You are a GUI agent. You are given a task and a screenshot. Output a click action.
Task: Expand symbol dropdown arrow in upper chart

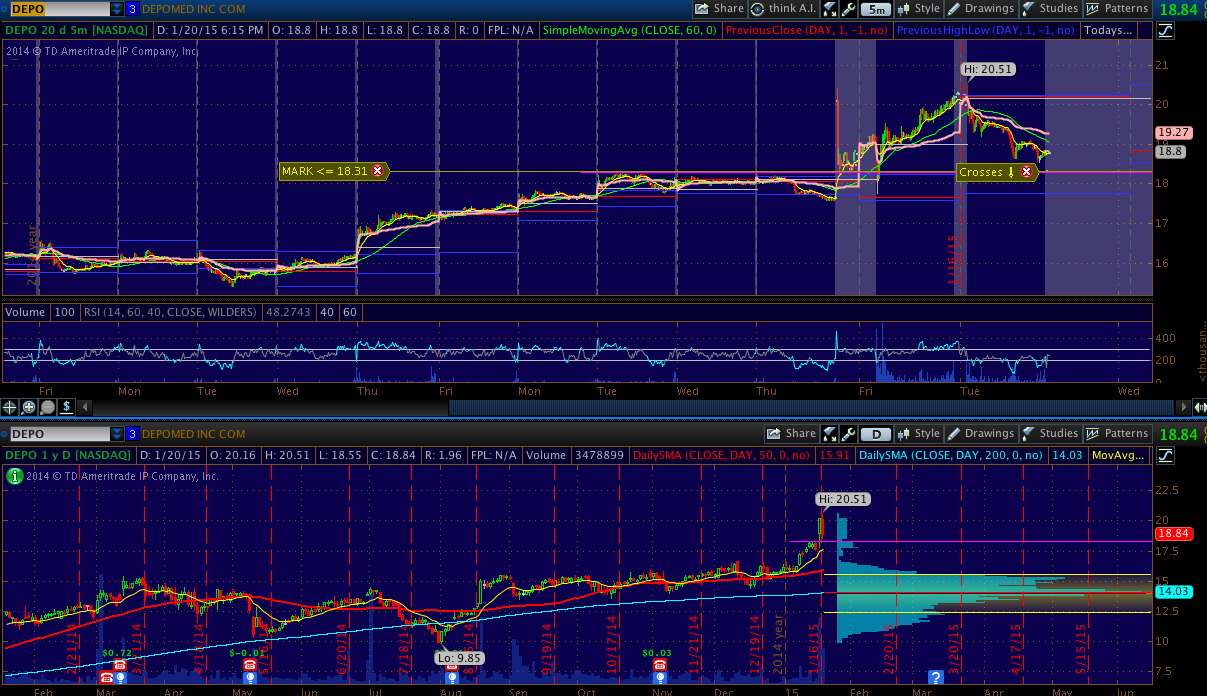click(x=118, y=9)
